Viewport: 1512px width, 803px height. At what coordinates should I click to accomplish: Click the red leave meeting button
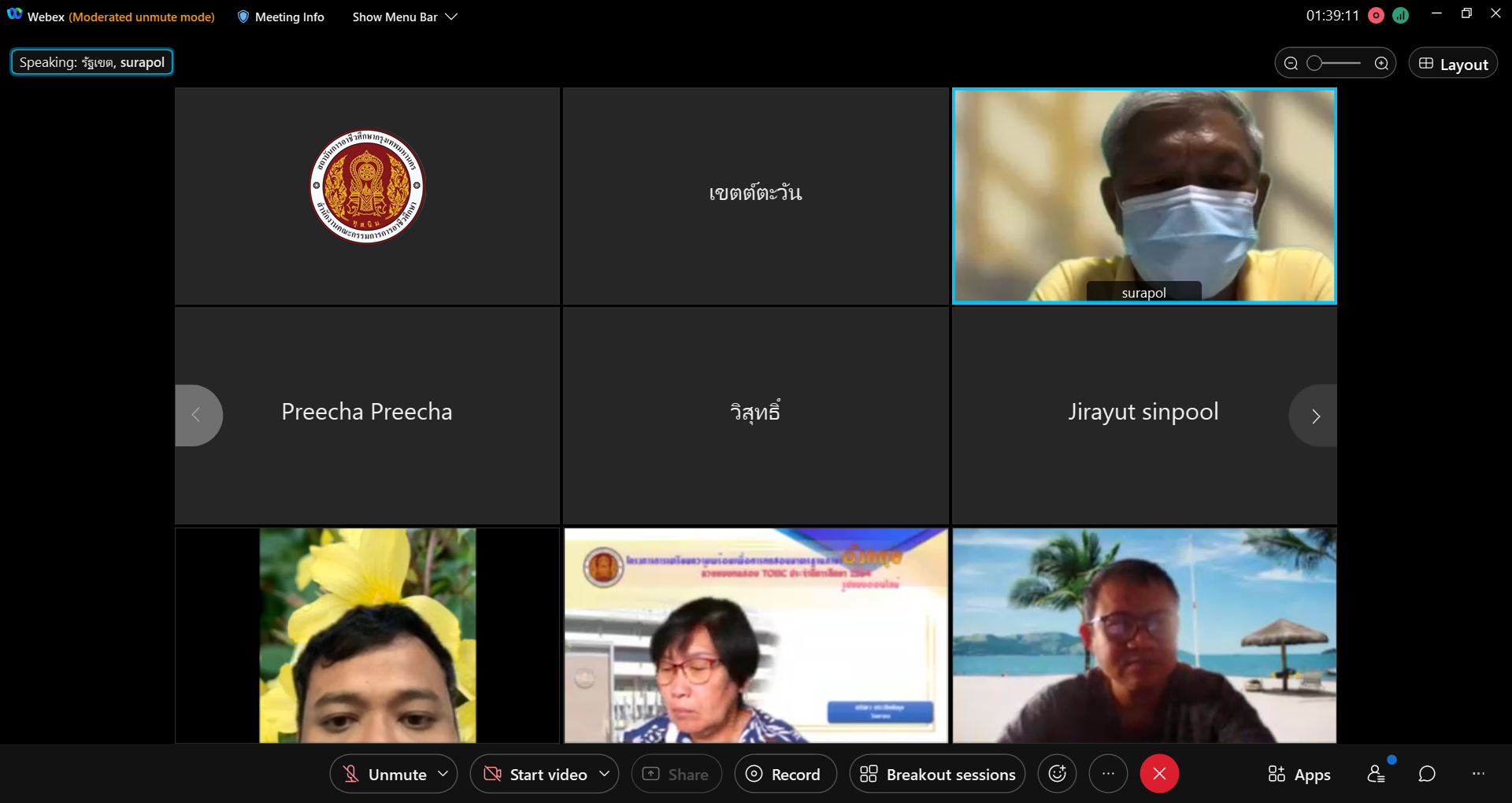tap(1159, 774)
